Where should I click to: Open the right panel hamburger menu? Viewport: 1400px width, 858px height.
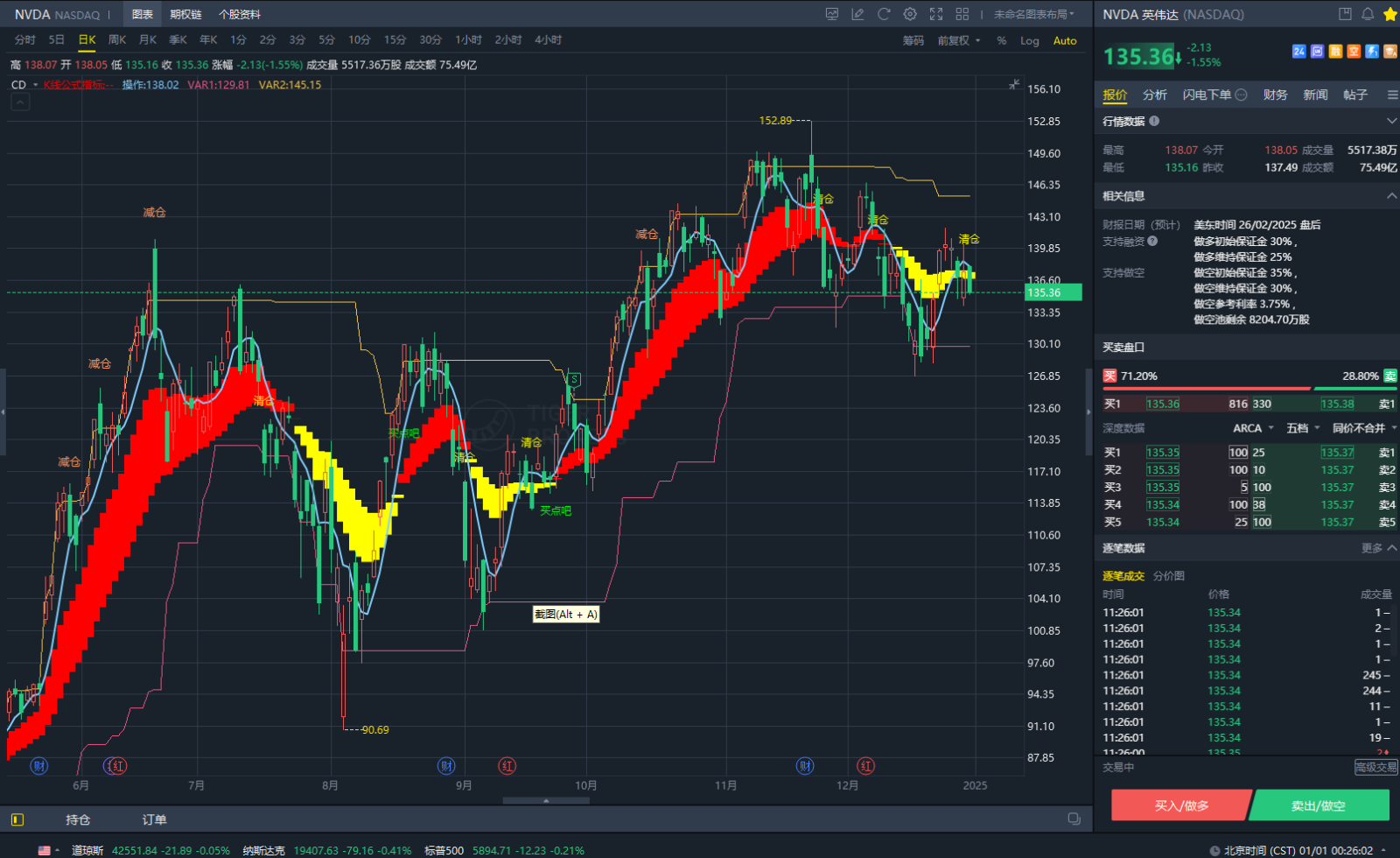(x=1391, y=95)
